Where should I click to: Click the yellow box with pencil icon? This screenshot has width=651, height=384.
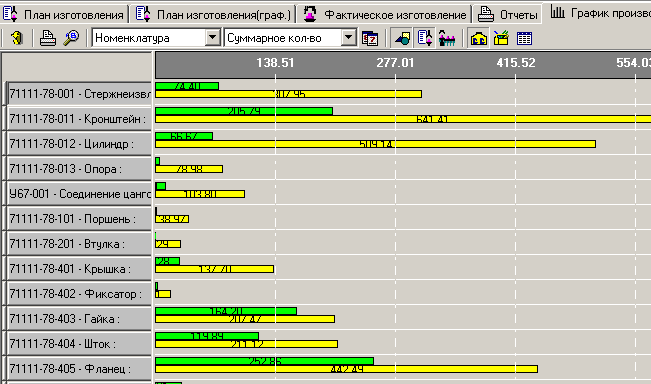coord(502,38)
